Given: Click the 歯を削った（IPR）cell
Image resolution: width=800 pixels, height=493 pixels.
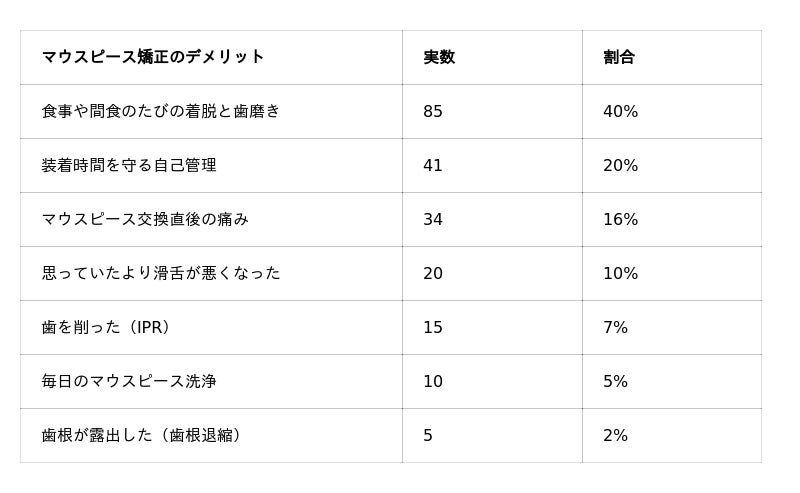Looking at the screenshot, I should 108,327.
